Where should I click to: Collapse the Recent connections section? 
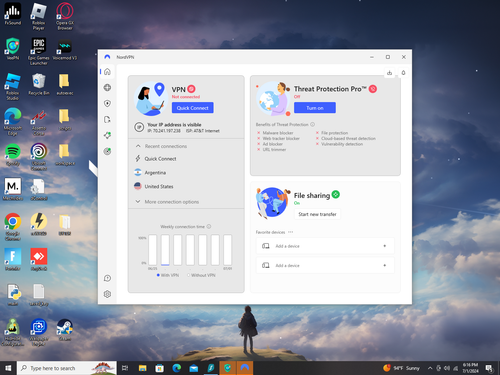click(138, 146)
